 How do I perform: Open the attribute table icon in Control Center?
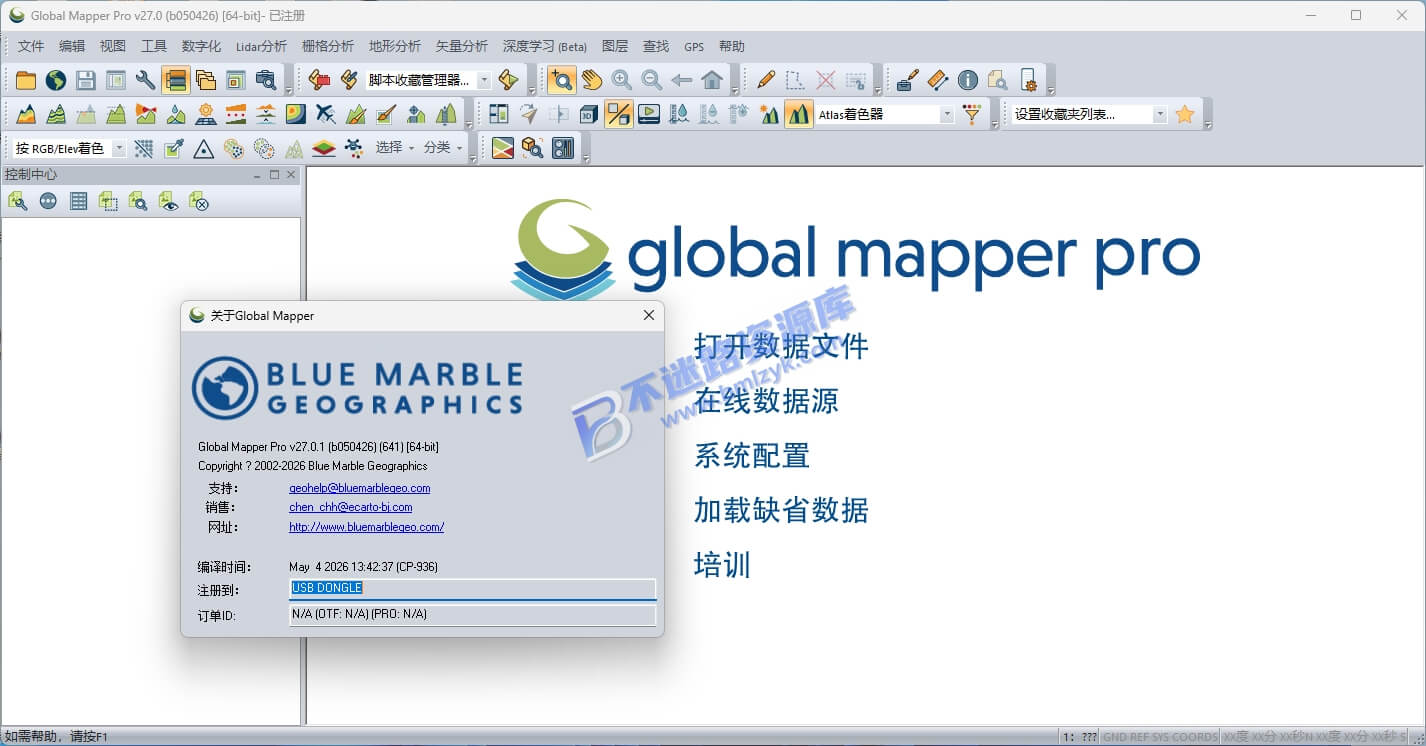78,202
